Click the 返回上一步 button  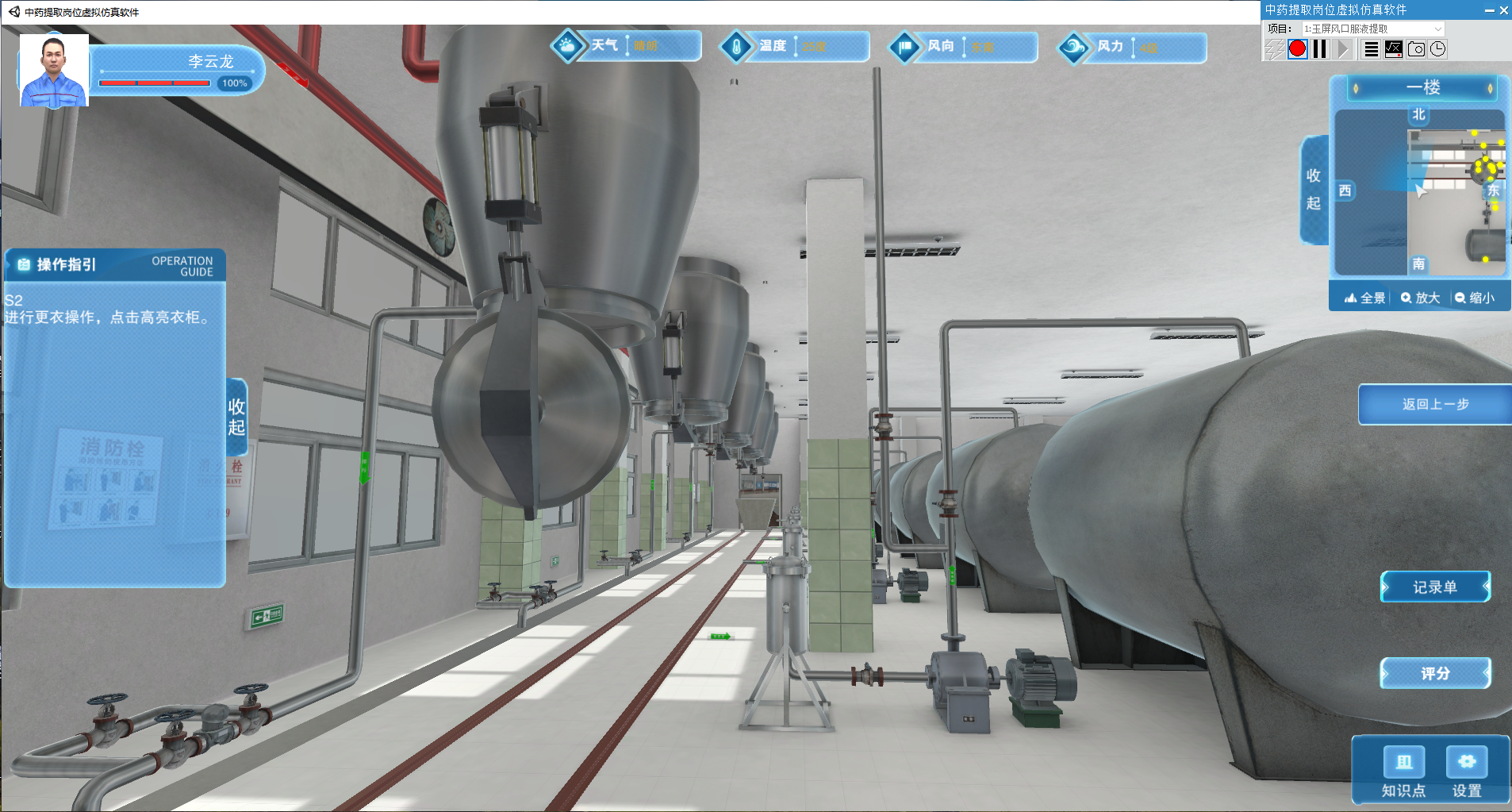coord(1434,404)
